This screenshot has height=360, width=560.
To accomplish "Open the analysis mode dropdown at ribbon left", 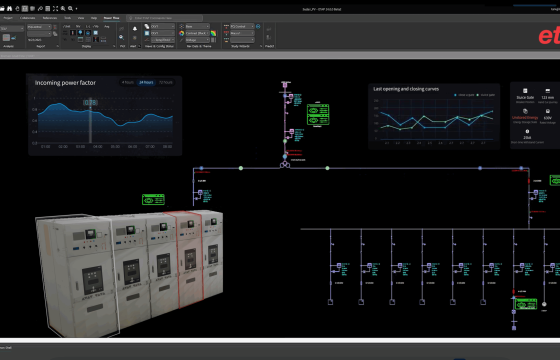I will pyautogui.click(x=12, y=28).
